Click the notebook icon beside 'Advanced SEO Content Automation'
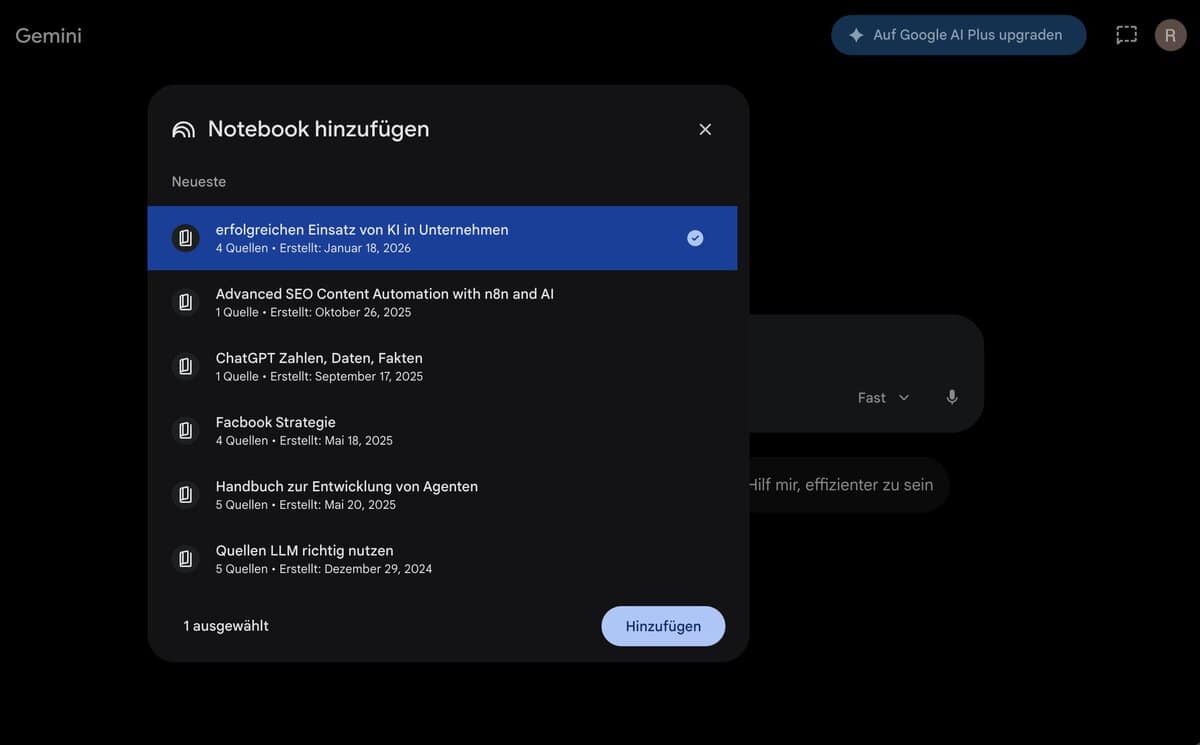The image size is (1200, 745). point(185,302)
